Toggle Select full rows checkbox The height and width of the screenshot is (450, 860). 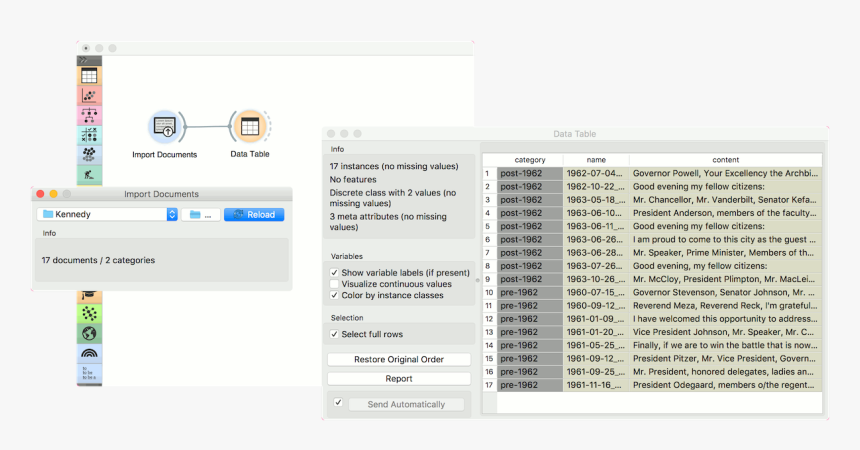(x=334, y=334)
